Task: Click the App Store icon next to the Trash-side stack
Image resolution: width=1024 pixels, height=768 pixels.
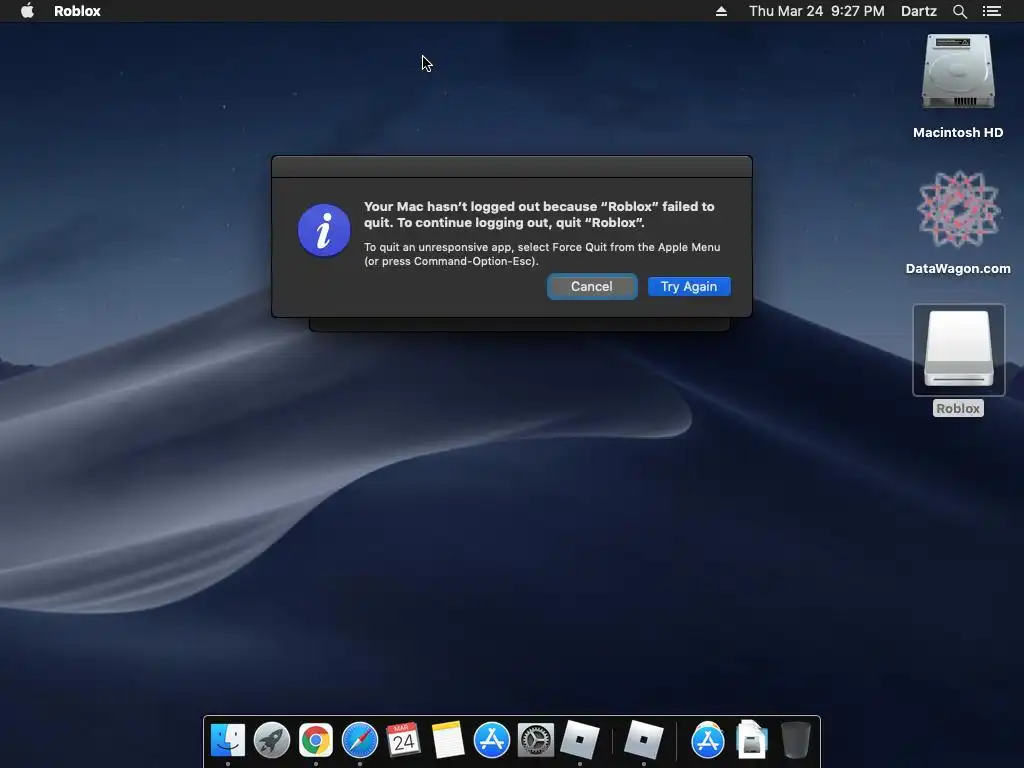Action: 707,740
